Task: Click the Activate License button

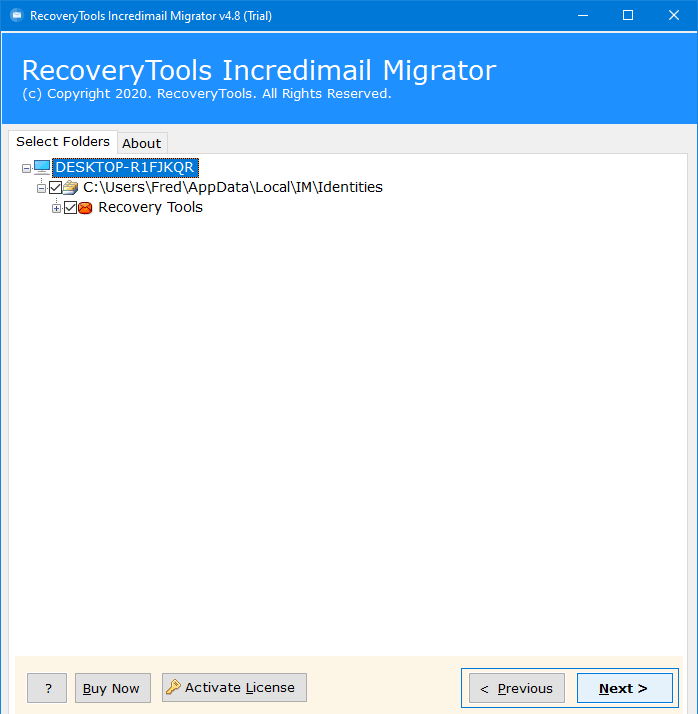Action: point(234,687)
